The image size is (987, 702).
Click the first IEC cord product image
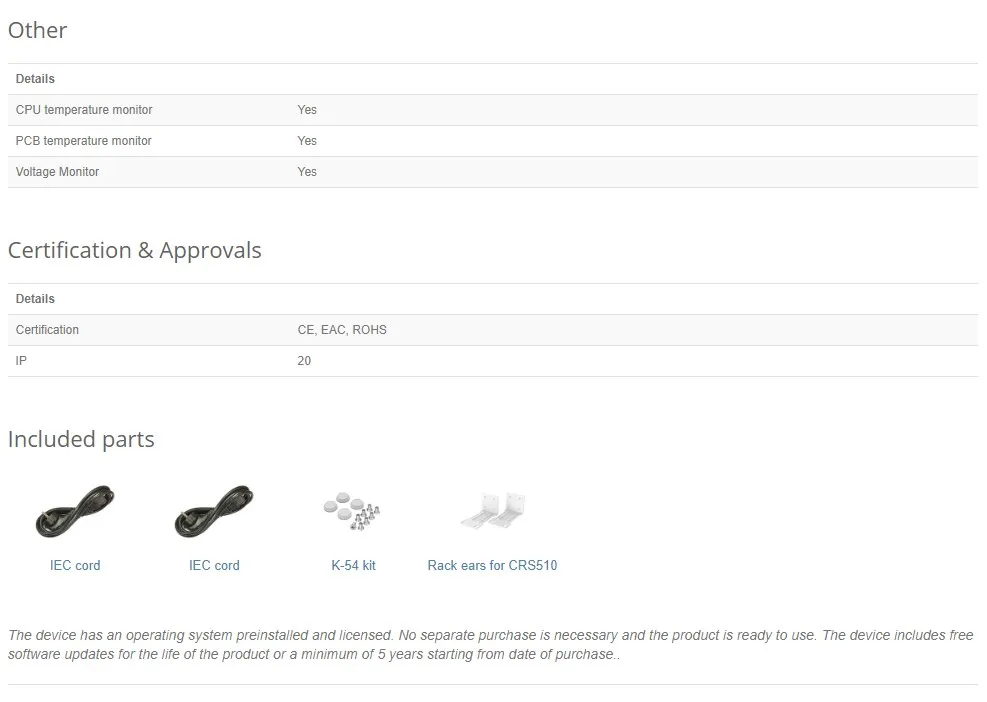75,512
